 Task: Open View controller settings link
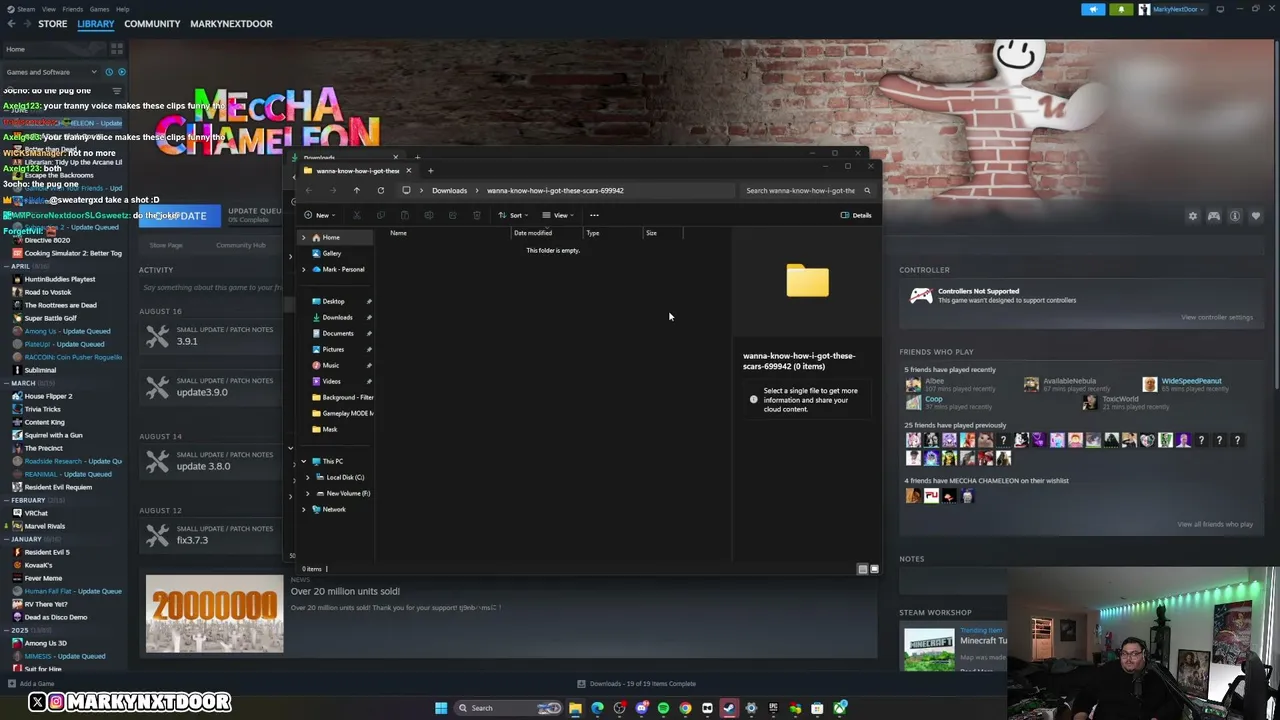click(x=1216, y=317)
